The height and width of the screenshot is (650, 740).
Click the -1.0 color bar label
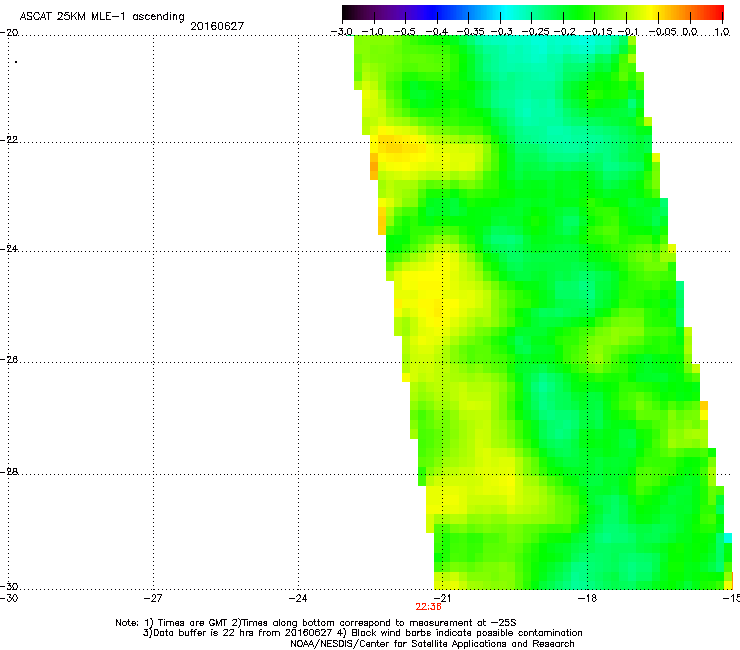point(372,32)
